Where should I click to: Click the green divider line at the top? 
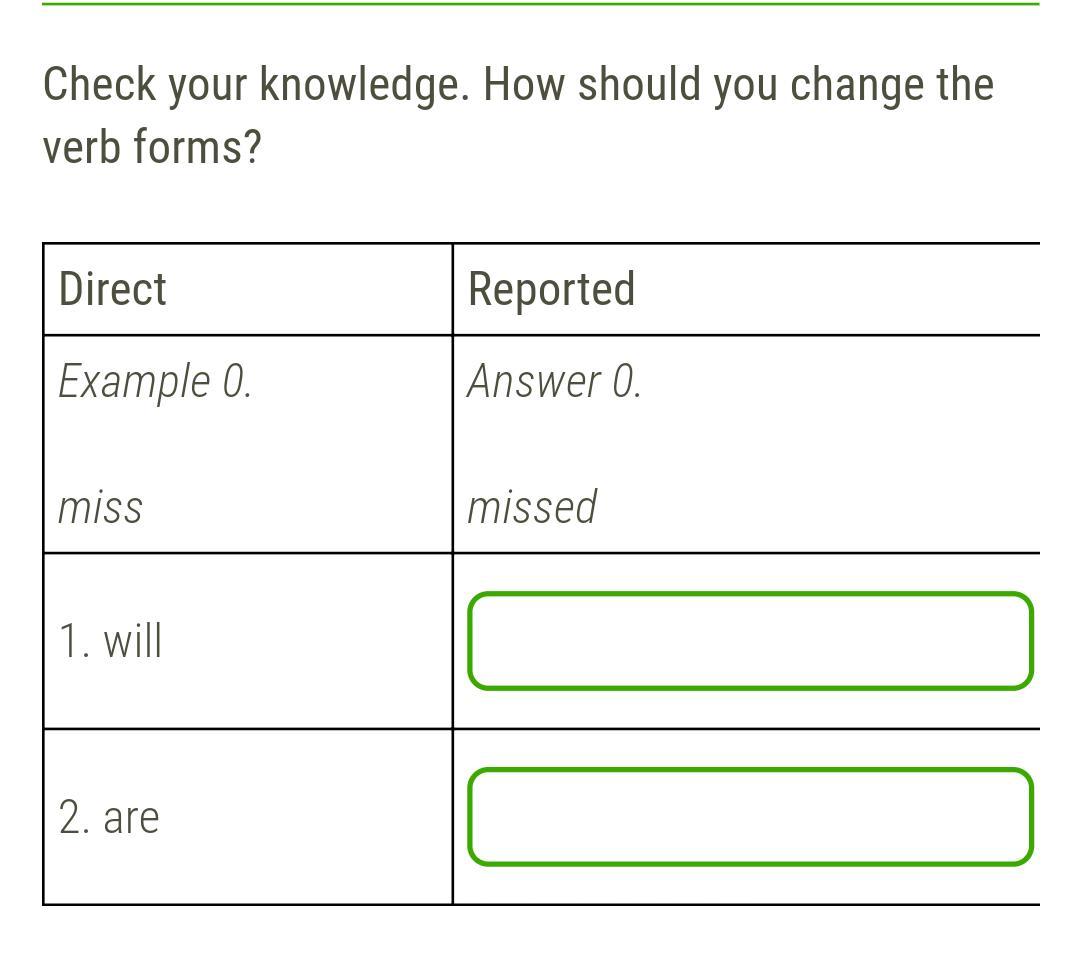540,3
